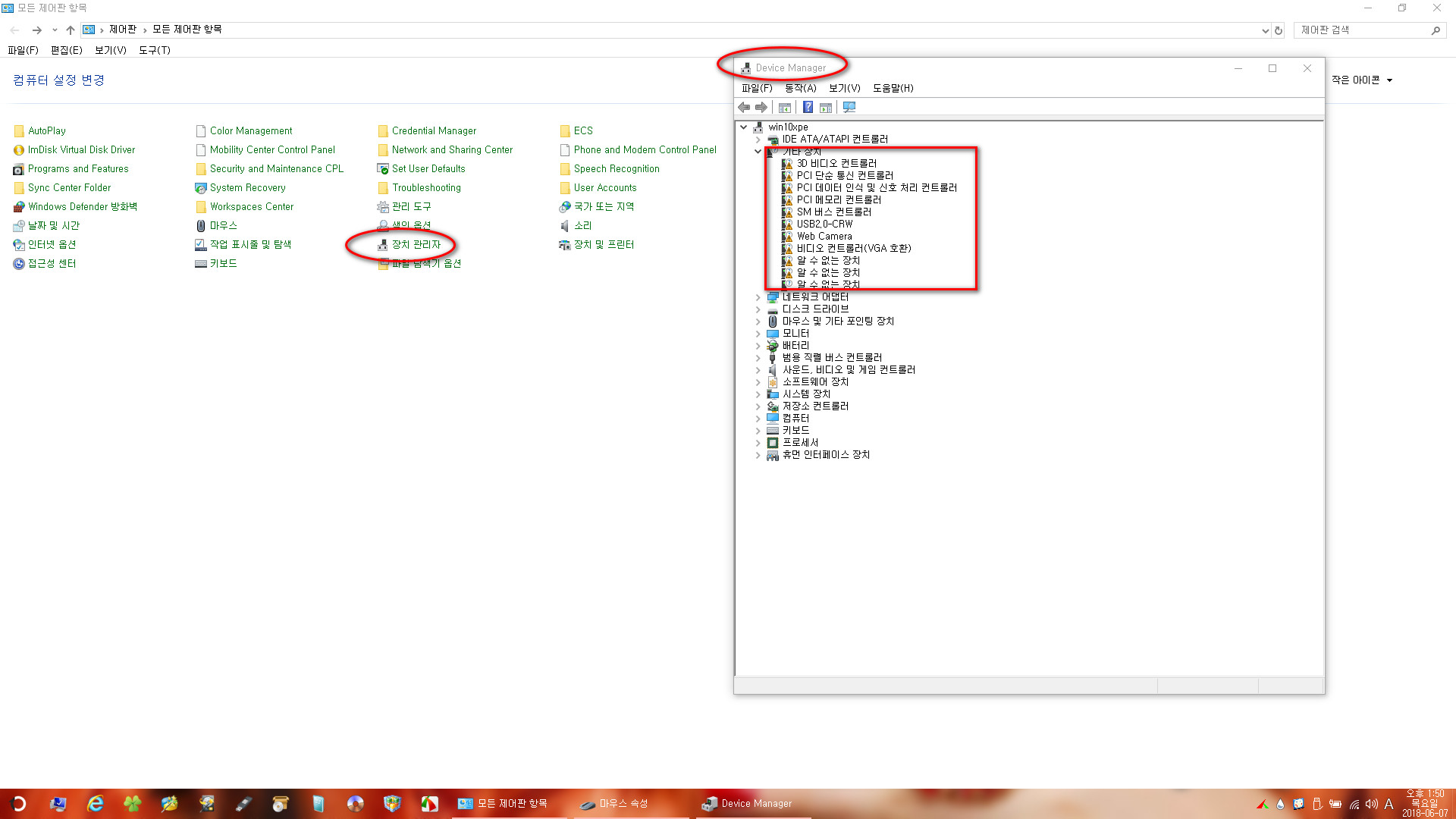The width and height of the screenshot is (1456, 819).
Task: Open clock showing 오후 1:50 in tray
Action: coord(1425,804)
